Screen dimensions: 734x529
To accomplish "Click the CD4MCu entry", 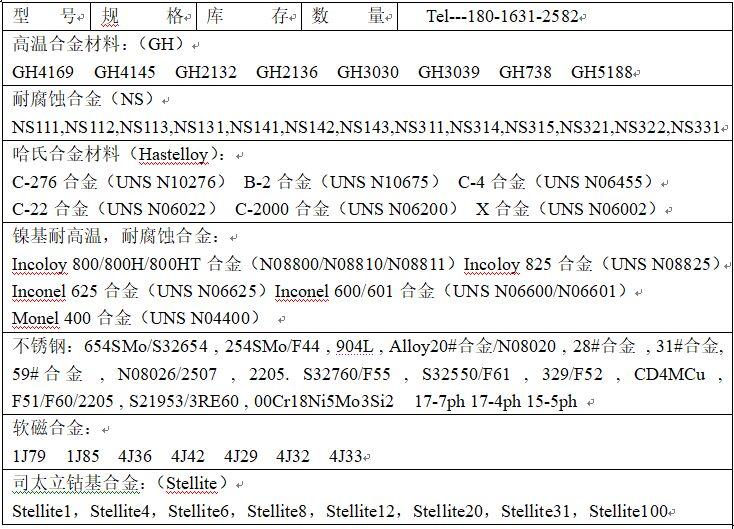I will (x=669, y=374).
